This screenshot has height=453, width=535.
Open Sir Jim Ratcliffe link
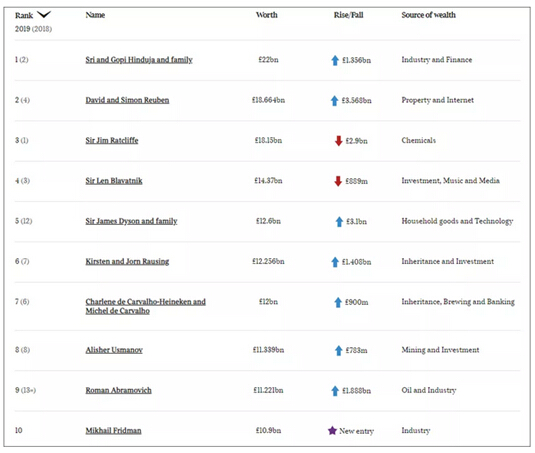click(112, 140)
